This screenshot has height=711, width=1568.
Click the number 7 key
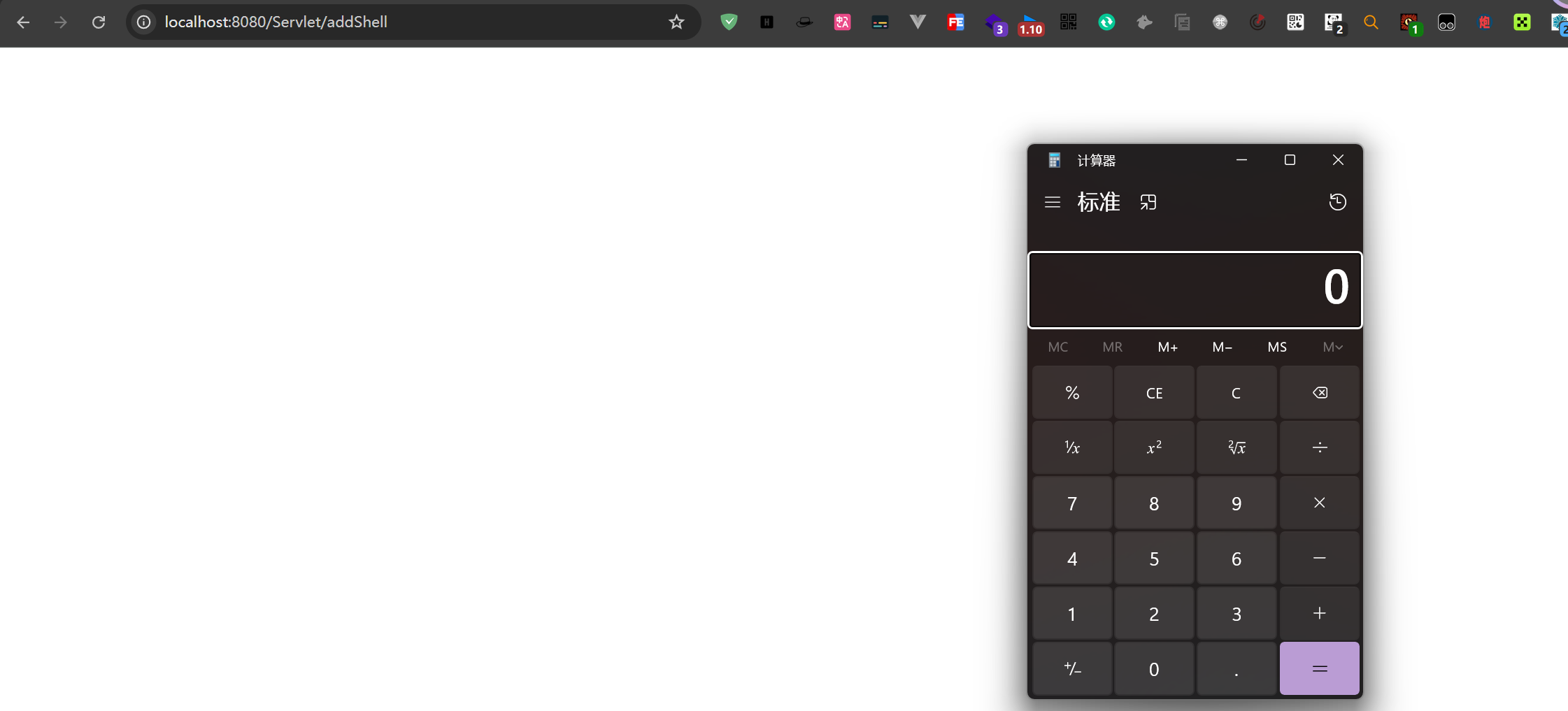[1072, 503]
